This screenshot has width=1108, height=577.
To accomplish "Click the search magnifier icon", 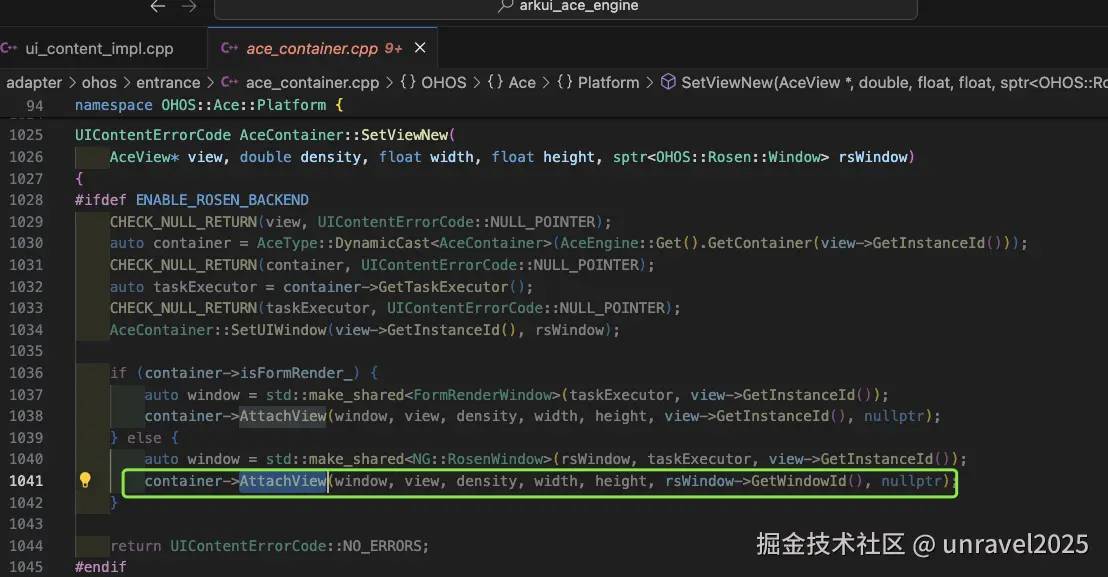I will 505,6.
